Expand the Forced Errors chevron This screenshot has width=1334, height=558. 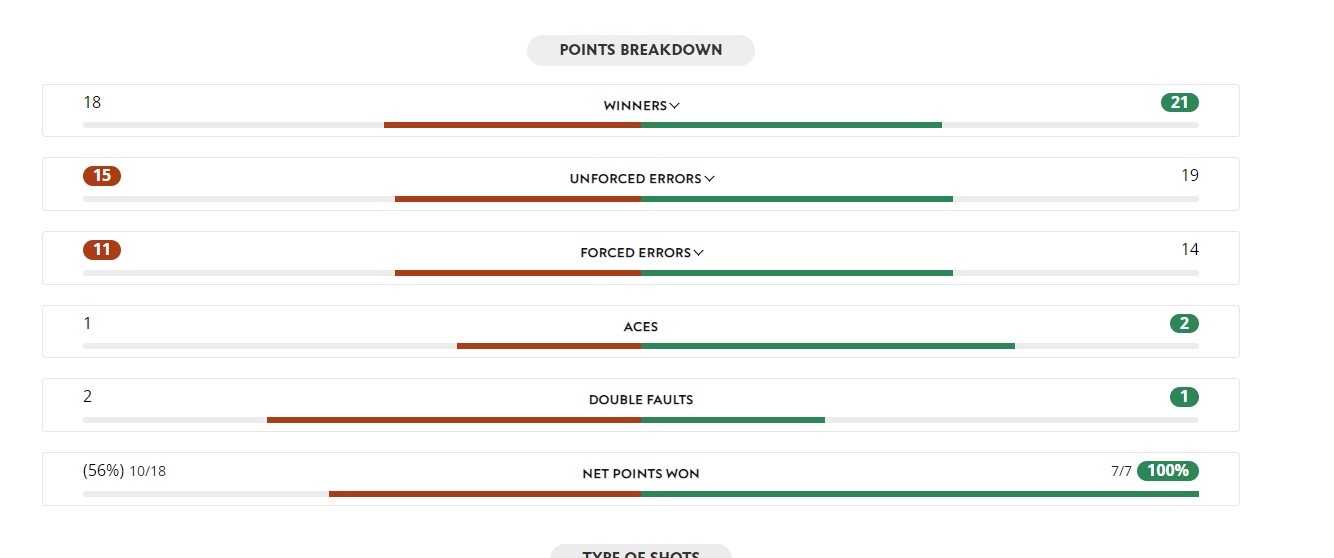click(698, 253)
